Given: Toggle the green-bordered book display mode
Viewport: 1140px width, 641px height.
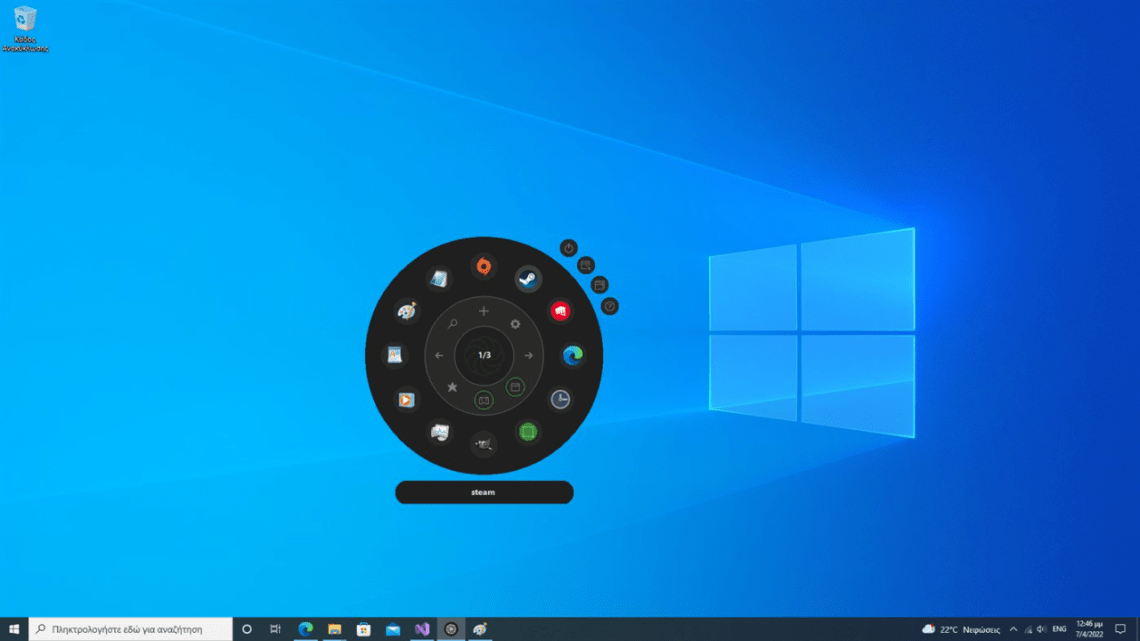Looking at the screenshot, I should [x=484, y=401].
